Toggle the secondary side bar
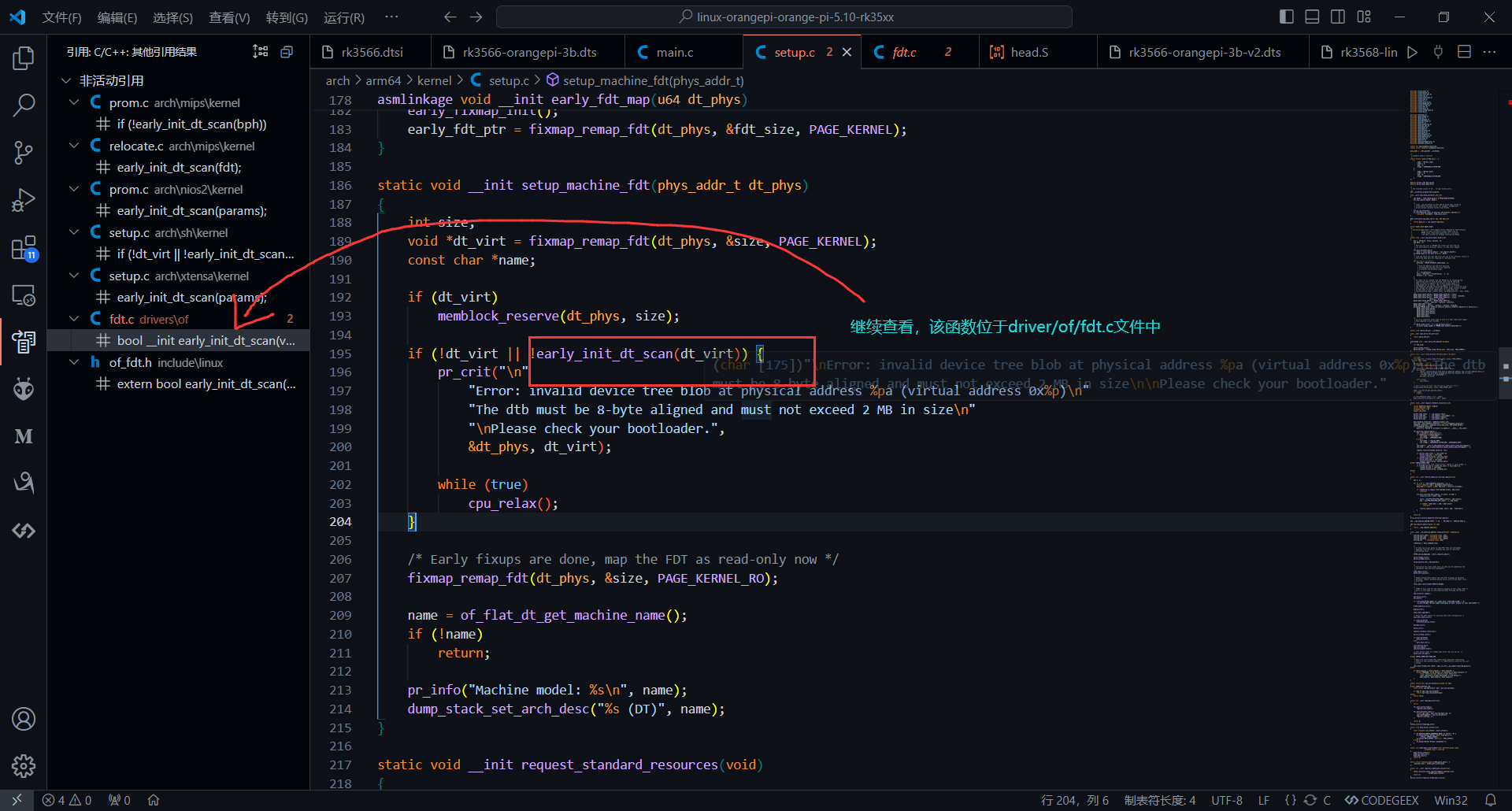Viewport: 1512px width, 811px height. click(x=1338, y=17)
